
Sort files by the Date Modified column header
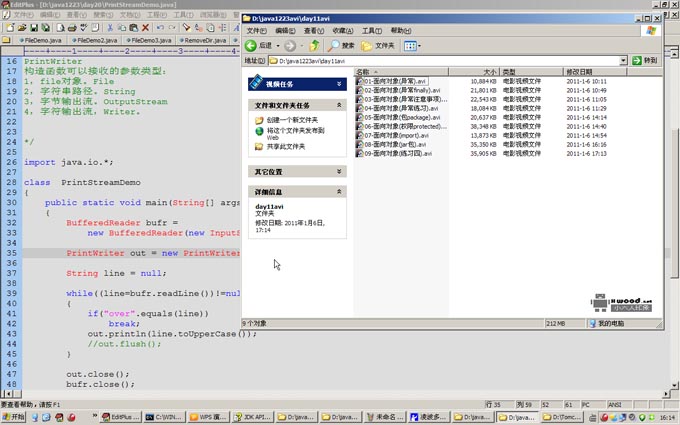coord(595,72)
